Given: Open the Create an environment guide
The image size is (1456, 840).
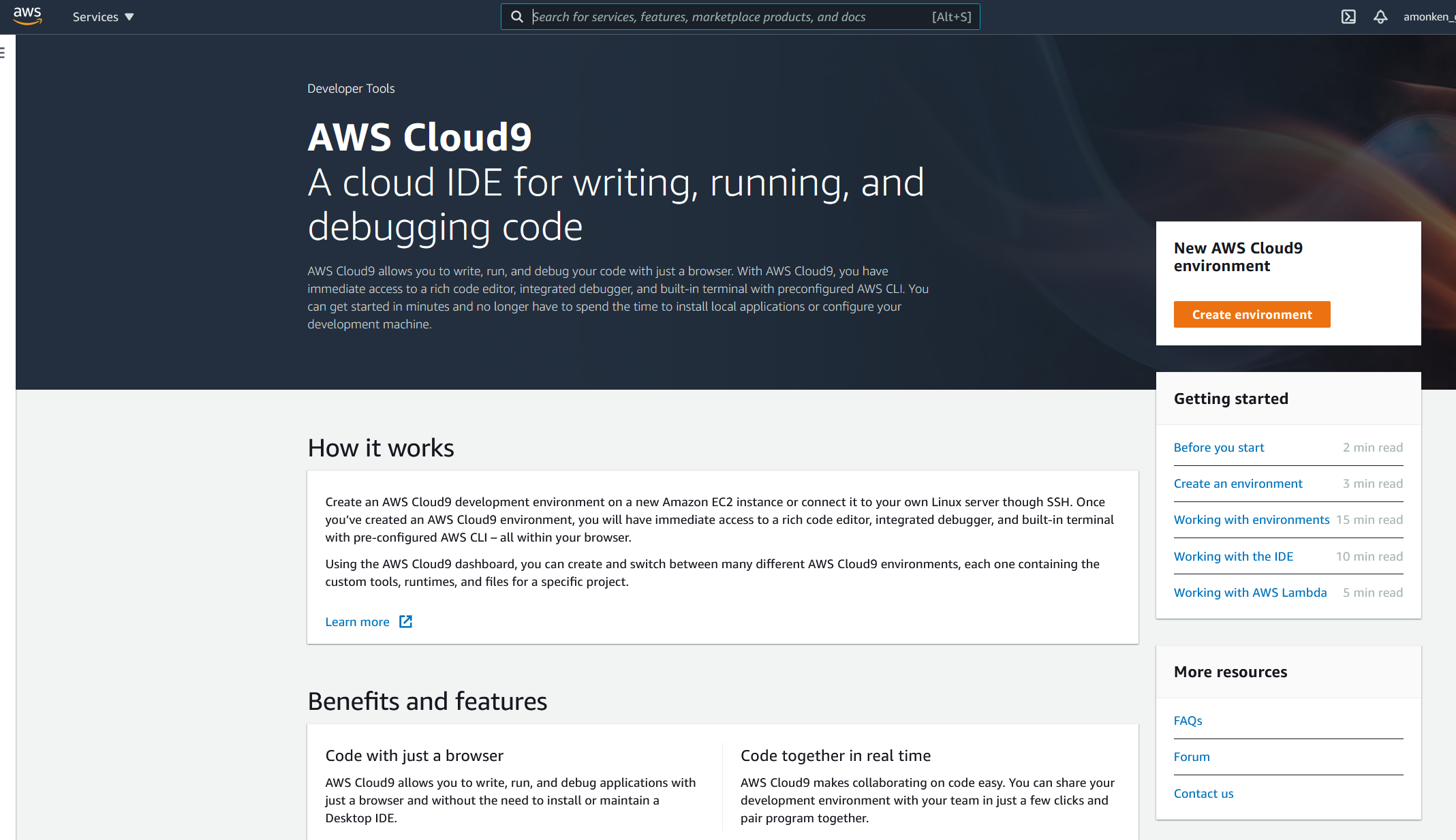Looking at the screenshot, I should click(x=1237, y=484).
